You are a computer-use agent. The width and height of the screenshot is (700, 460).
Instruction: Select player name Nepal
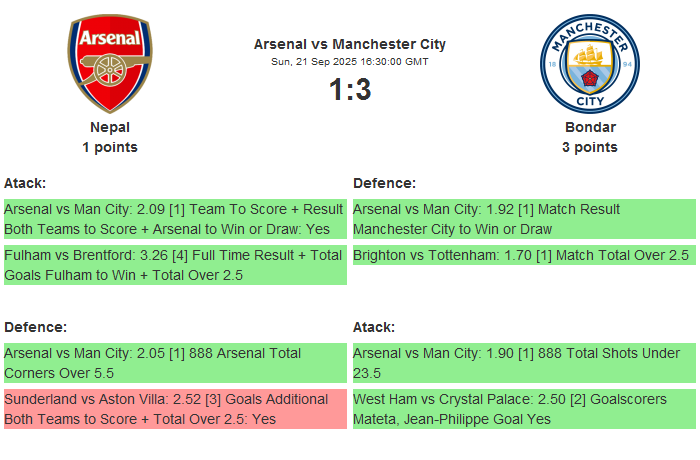click(x=110, y=127)
